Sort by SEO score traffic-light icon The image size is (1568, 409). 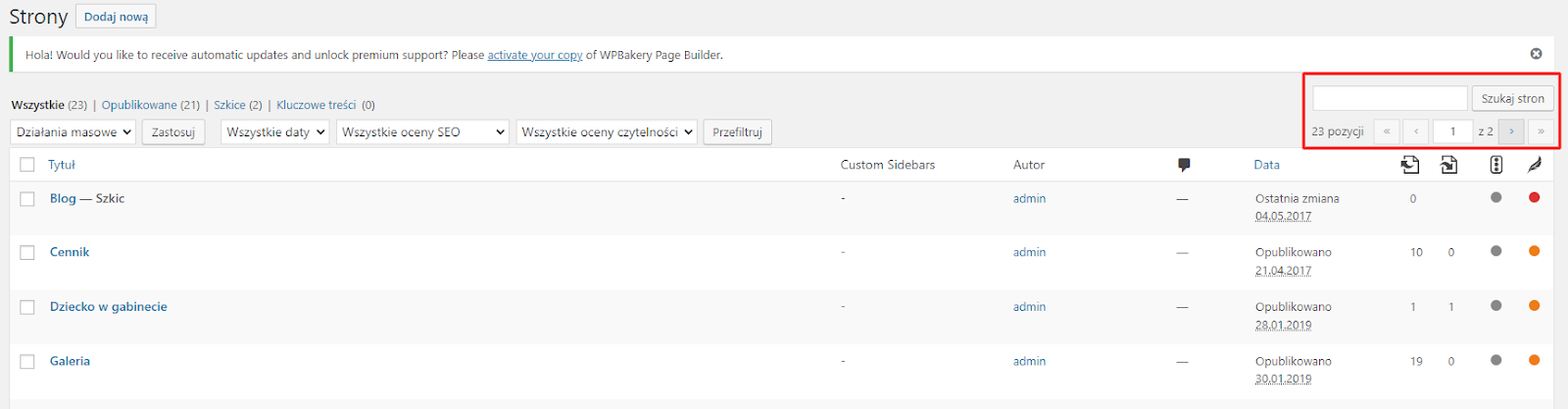[1495, 165]
